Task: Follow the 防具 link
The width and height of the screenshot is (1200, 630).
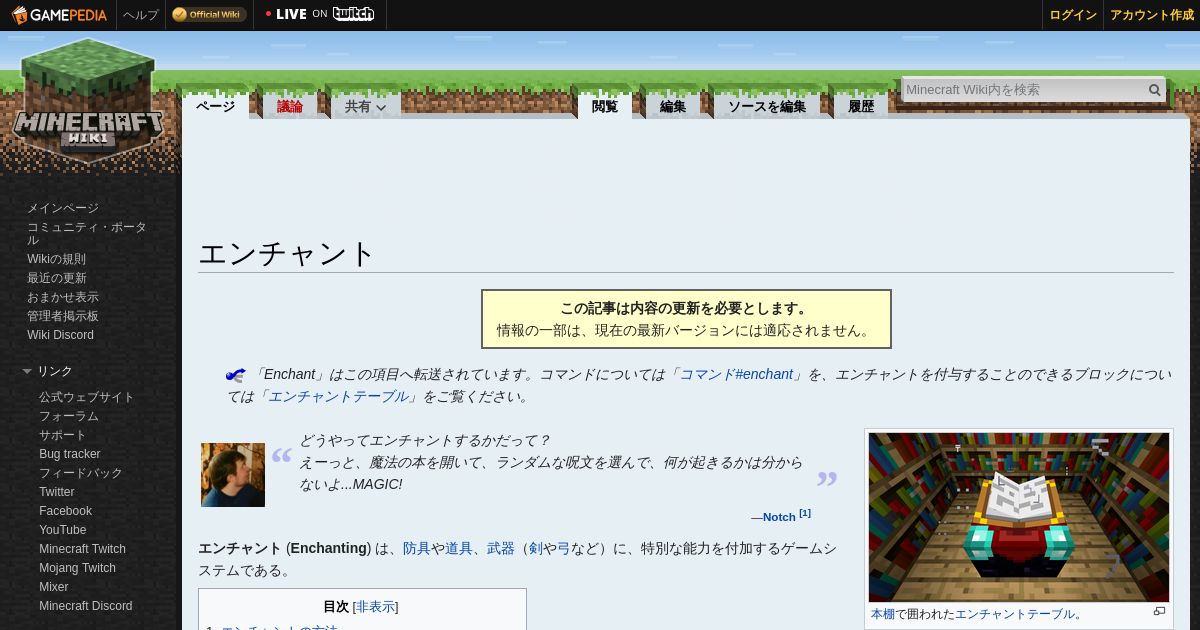Action: pyautogui.click(x=417, y=548)
